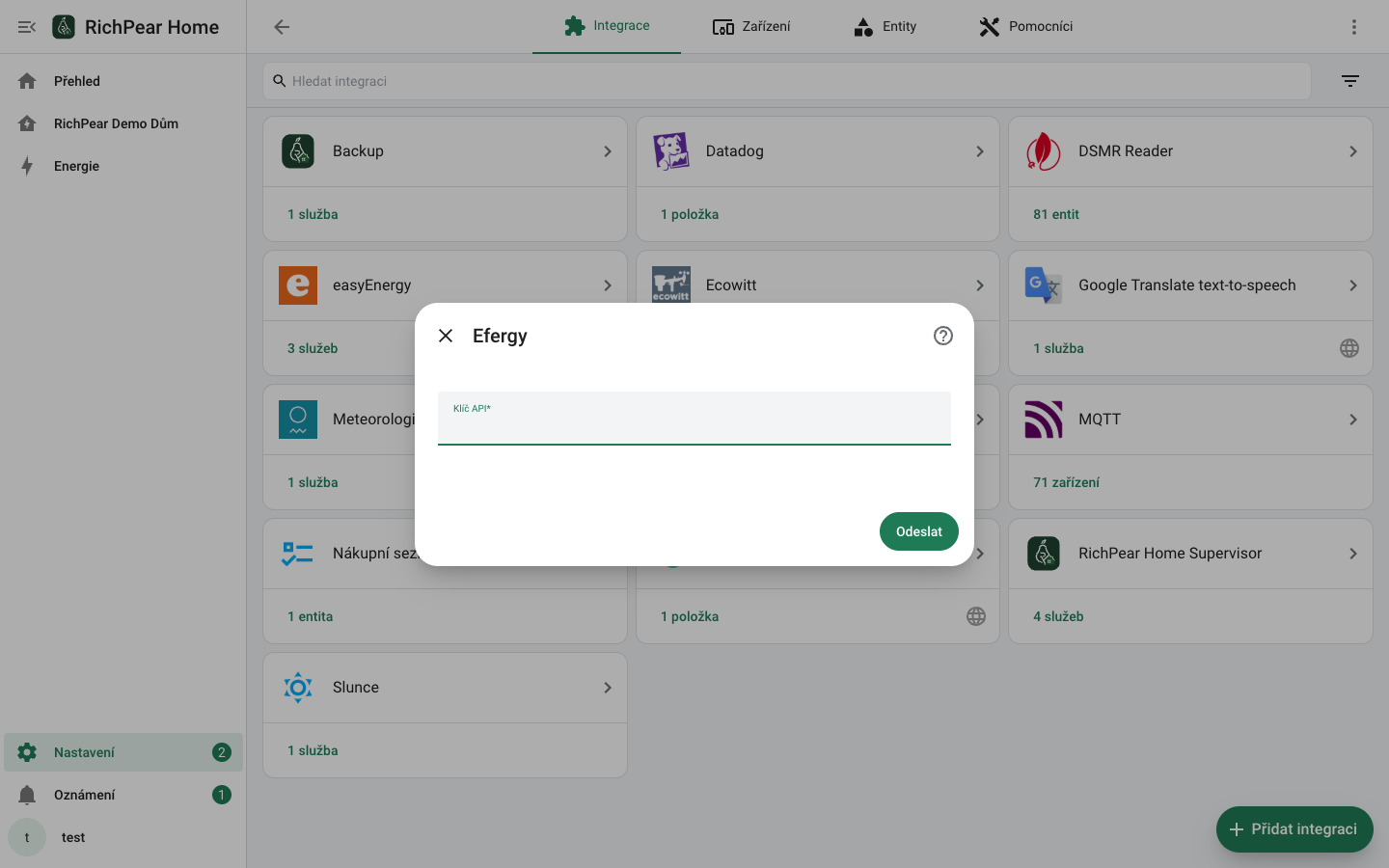Expand the Ecowitt chevron

pos(980,285)
